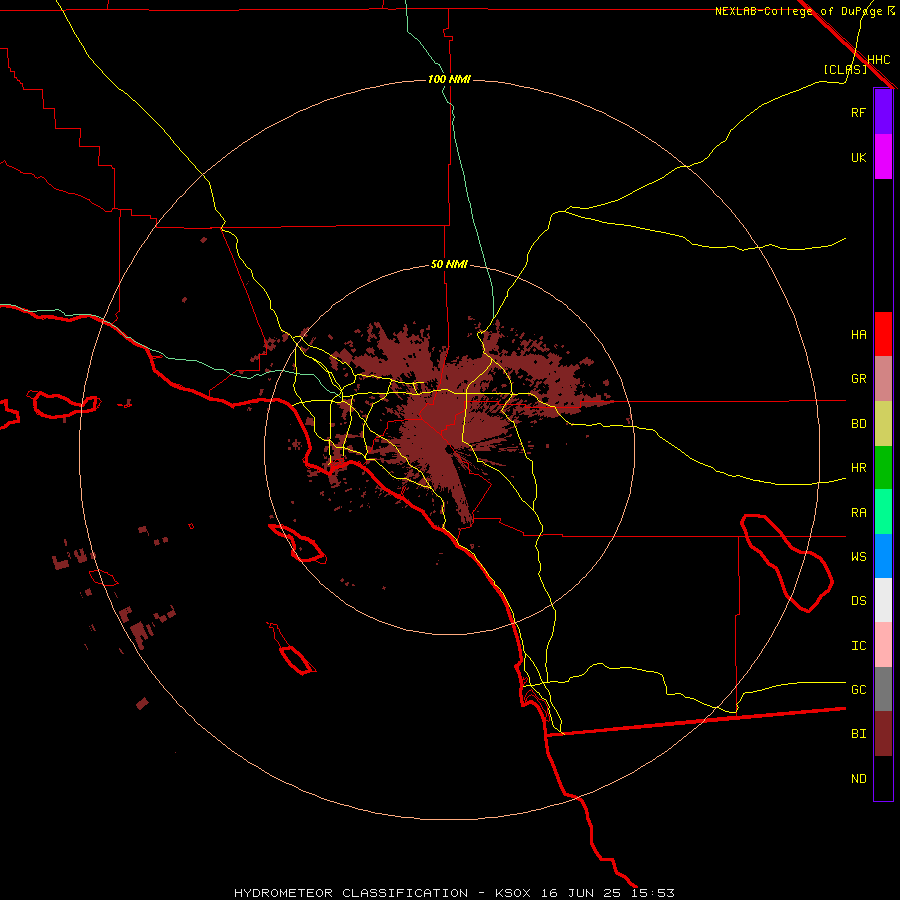Click the Hydrometeor Classification KSOX caption
The height and width of the screenshot is (900, 900).
[454, 893]
